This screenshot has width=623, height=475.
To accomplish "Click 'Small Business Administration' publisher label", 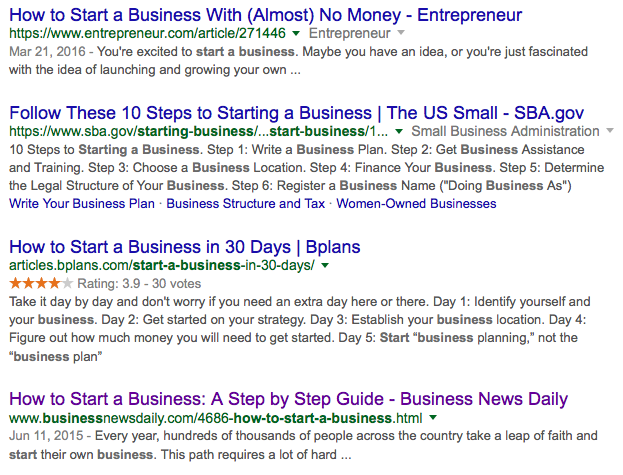I will pyautogui.click(x=505, y=132).
